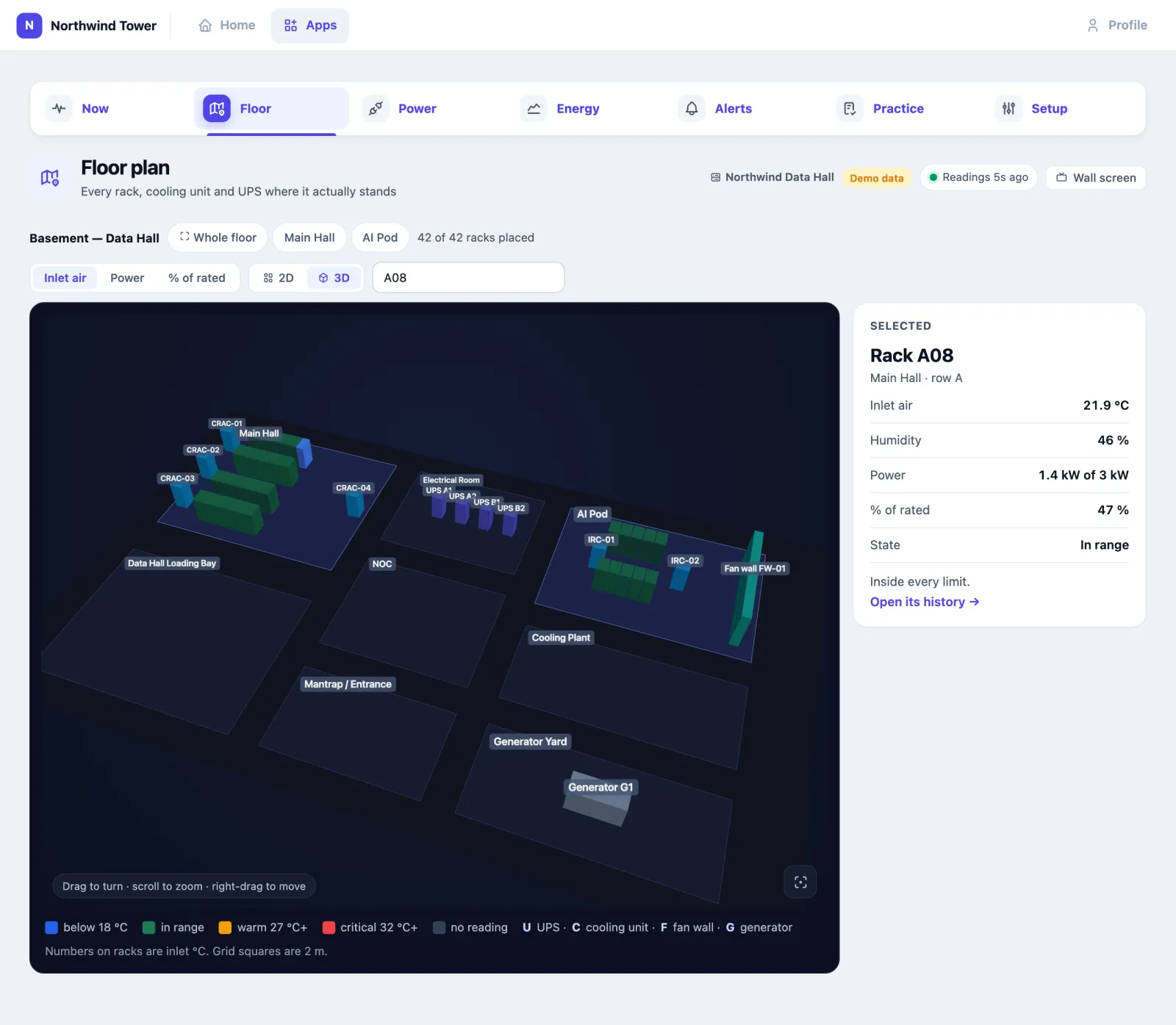Open the Home page
The height and width of the screenshot is (1025, 1176).
(x=227, y=25)
